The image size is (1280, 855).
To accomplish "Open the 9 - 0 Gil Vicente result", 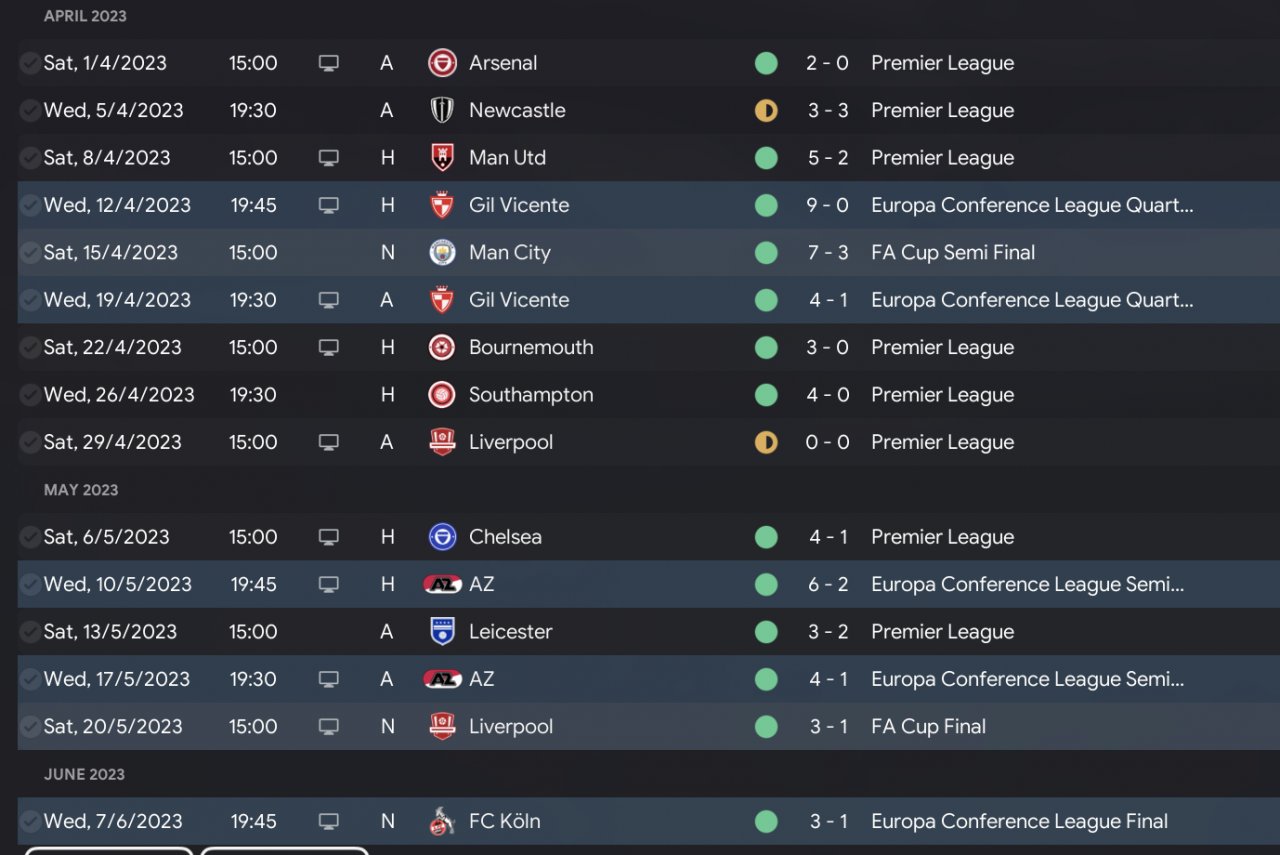I will (x=828, y=205).
